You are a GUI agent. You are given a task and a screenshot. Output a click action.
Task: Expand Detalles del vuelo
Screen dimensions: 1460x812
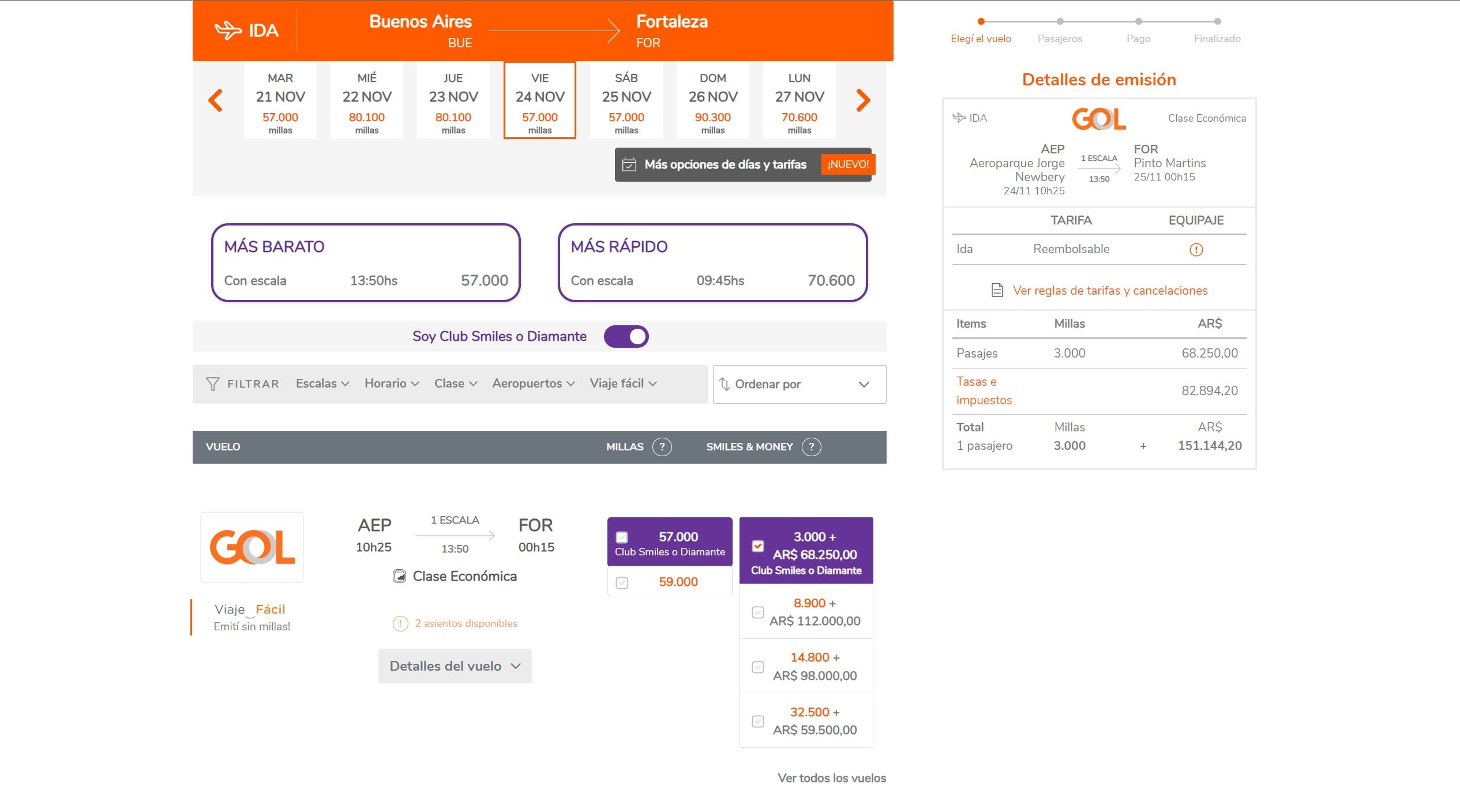coord(455,667)
